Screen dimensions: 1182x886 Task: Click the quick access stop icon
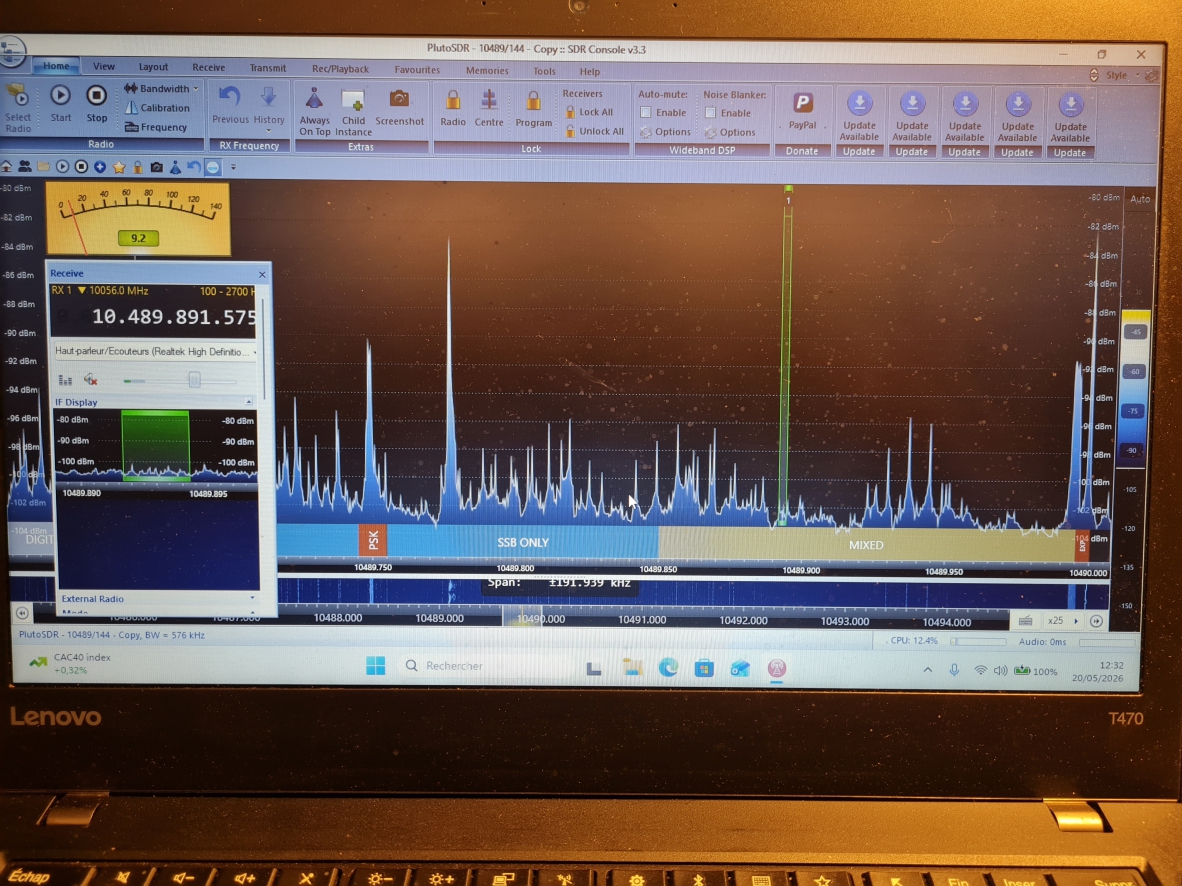(81, 166)
